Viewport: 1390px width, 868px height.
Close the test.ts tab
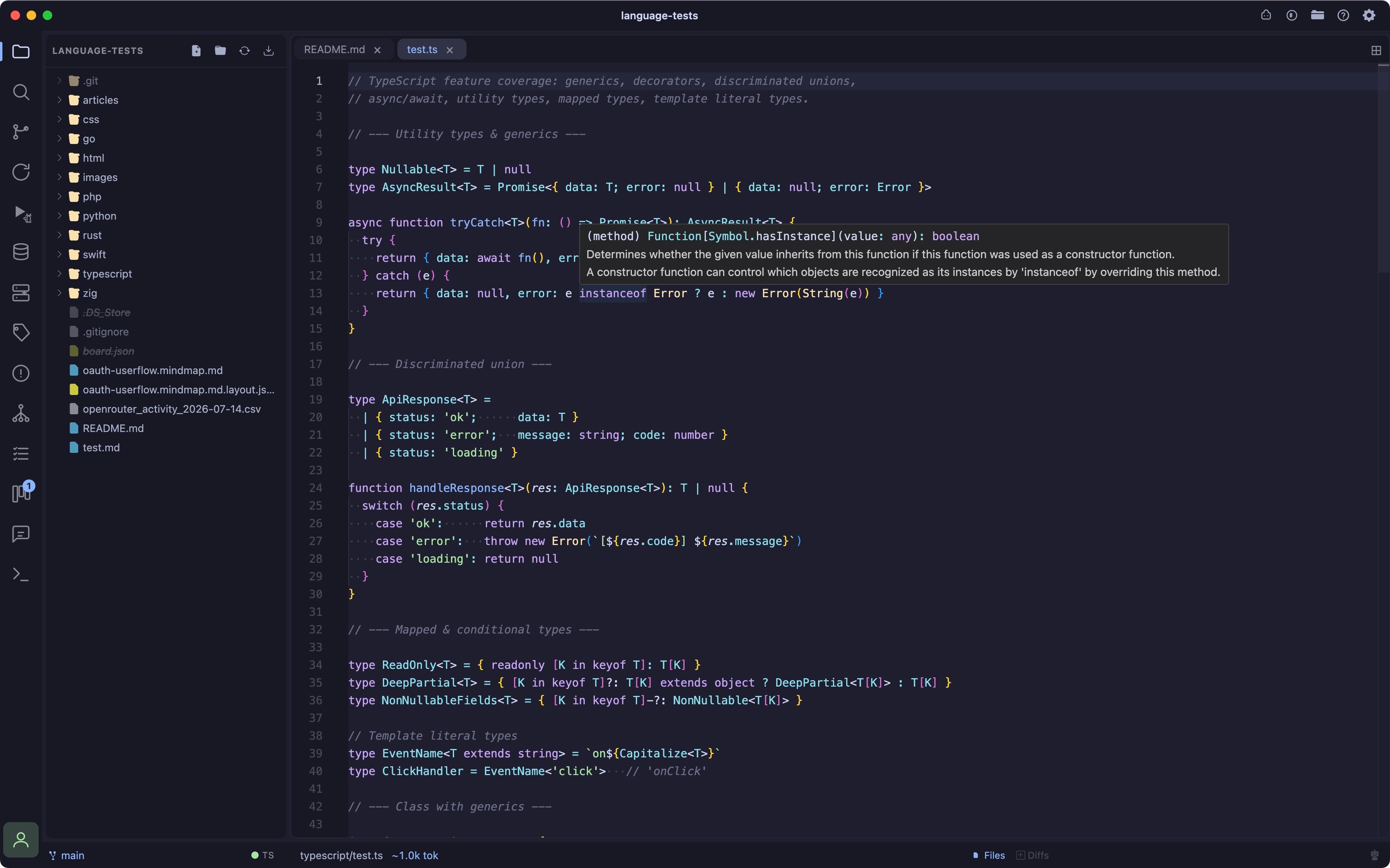[x=450, y=51]
